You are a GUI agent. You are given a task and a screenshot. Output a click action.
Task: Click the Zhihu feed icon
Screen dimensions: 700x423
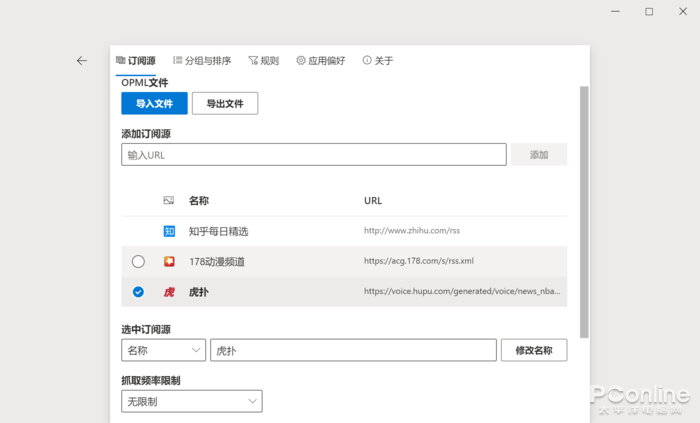(169, 231)
